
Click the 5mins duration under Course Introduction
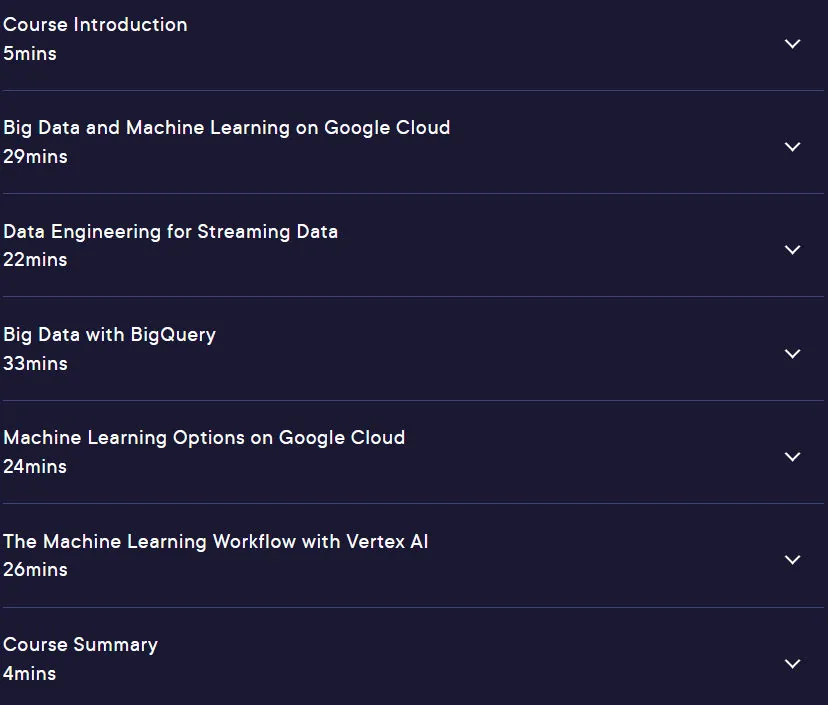tap(30, 54)
